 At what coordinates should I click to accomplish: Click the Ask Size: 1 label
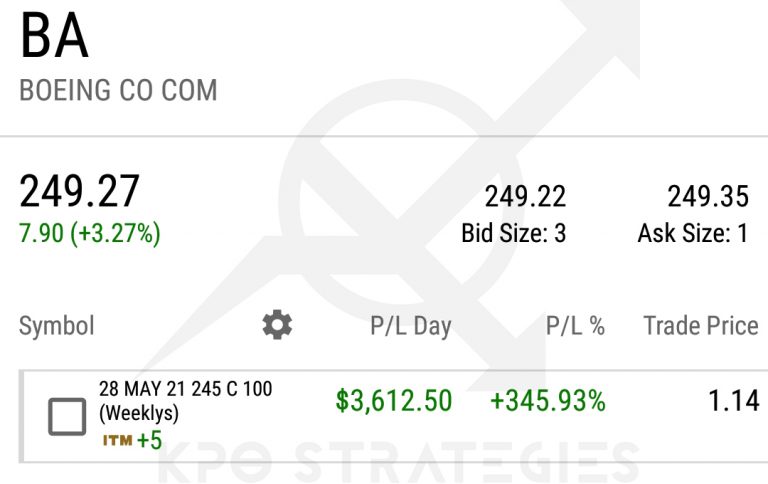[x=693, y=233]
